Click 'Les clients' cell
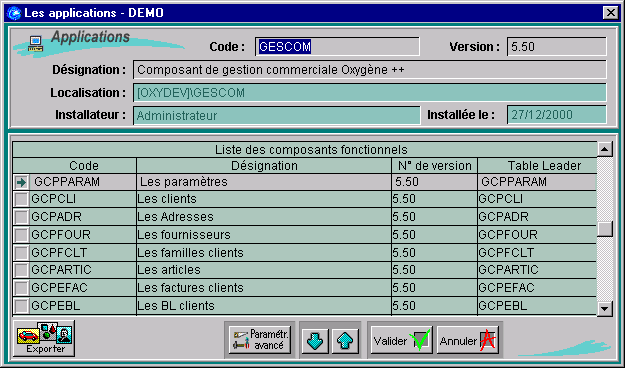625x368 pixels. coord(264,199)
